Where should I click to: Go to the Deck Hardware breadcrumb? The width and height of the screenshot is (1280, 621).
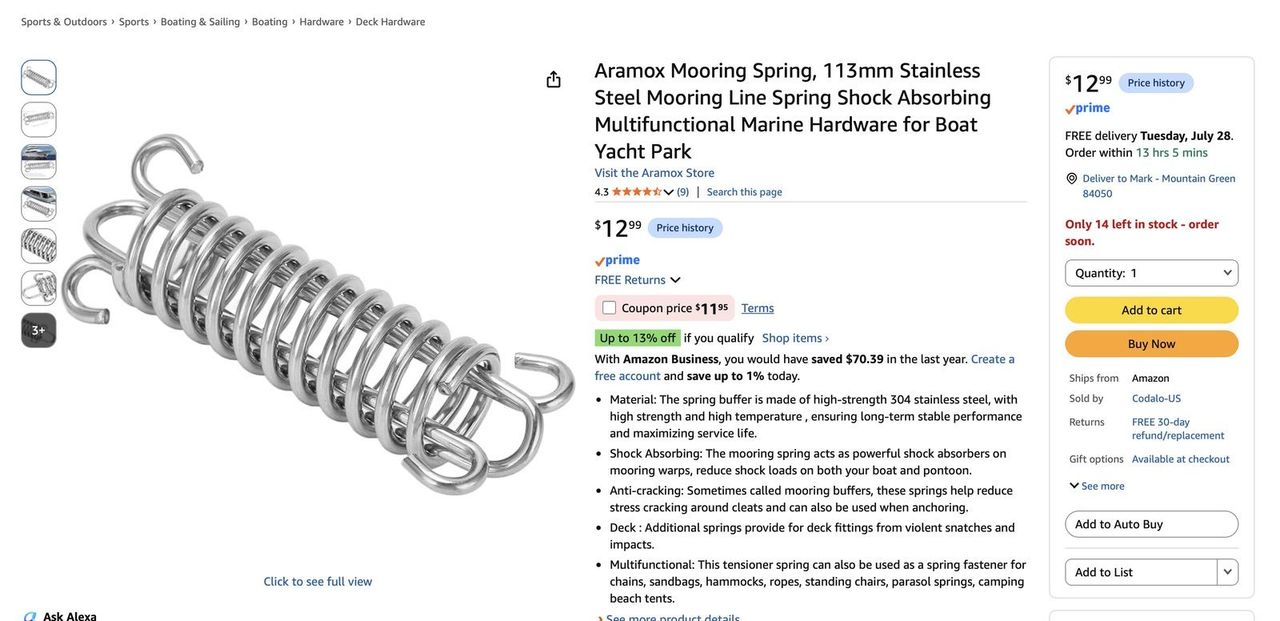pyautogui.click(x=390, y=22)
